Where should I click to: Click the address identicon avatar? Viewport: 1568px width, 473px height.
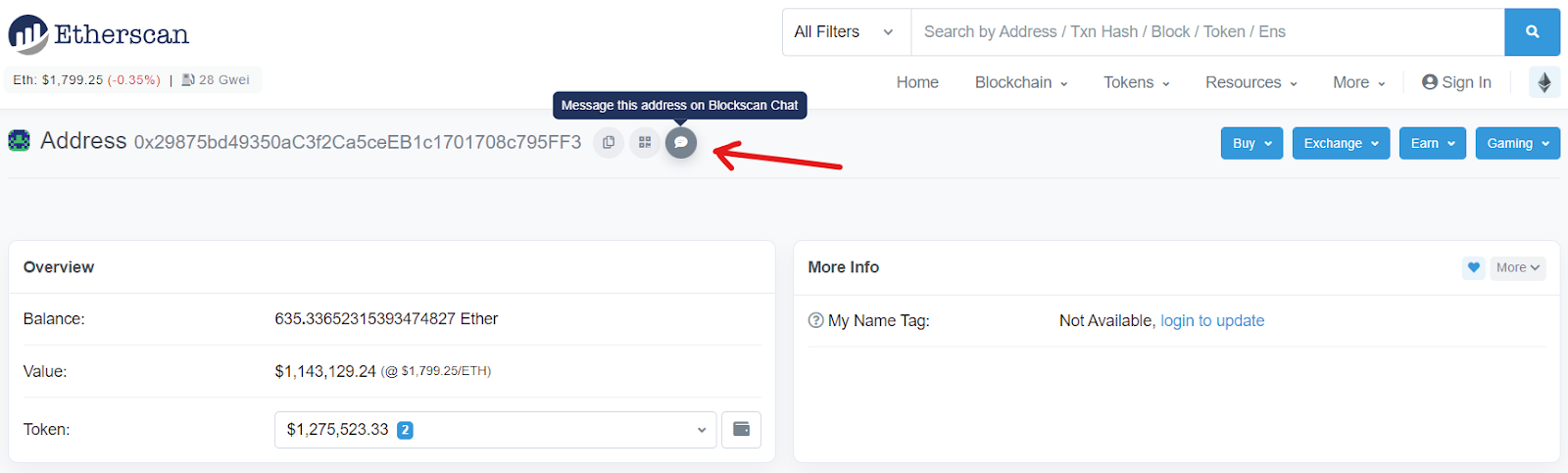tap(19, 141)
